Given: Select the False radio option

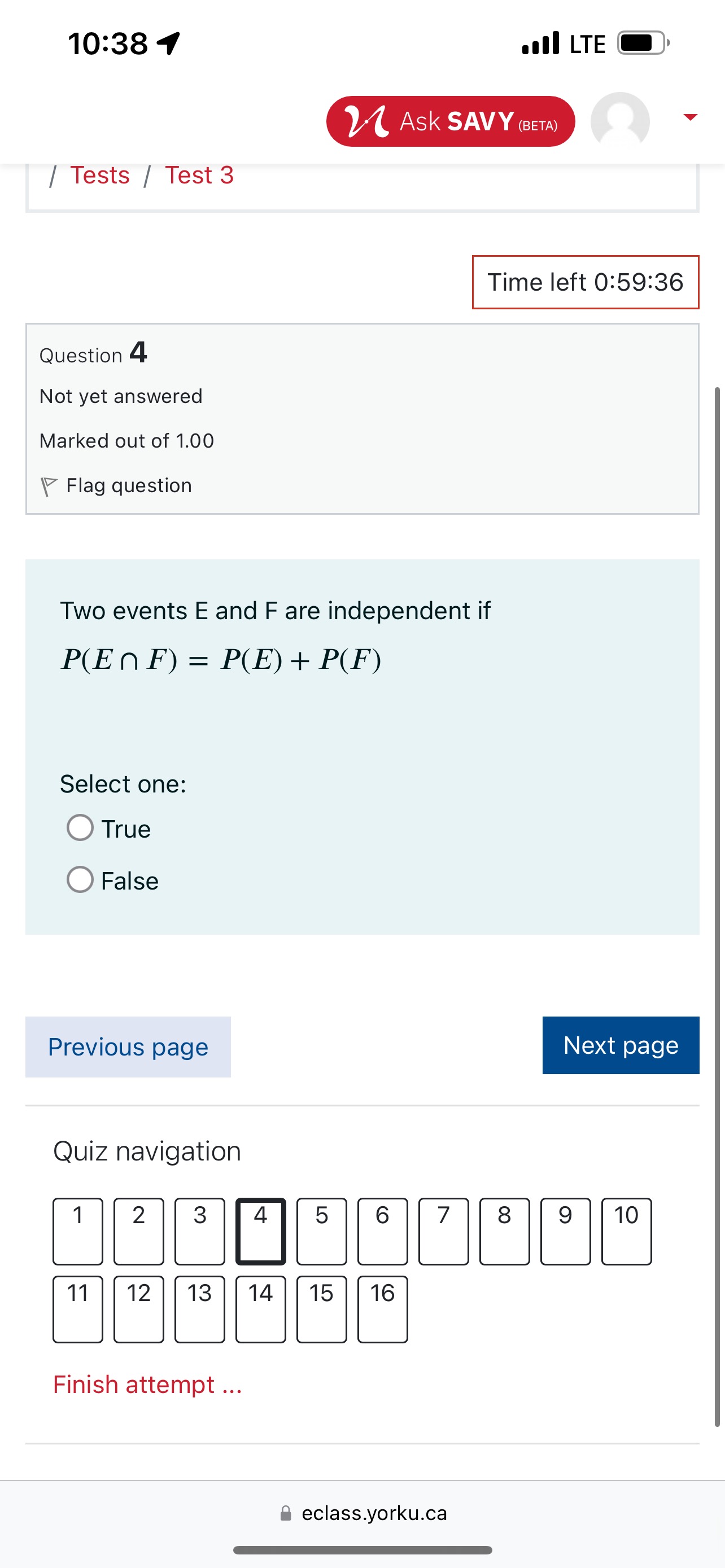Looking at the screenshot, I should coord(80,879).
